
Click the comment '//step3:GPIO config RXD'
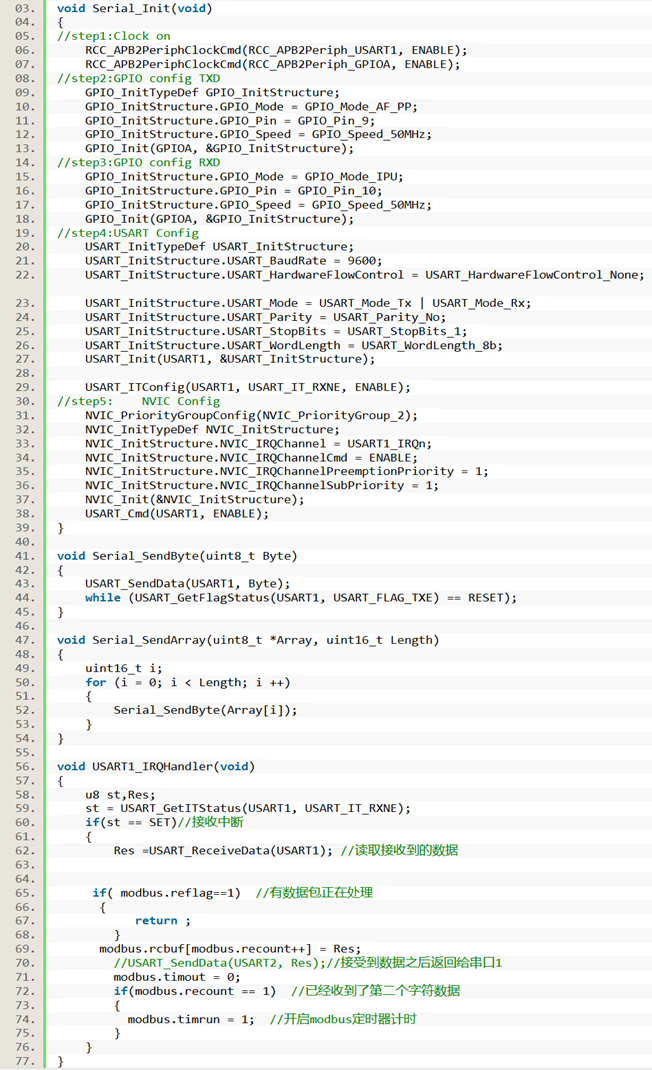click(x=138, y=162)
